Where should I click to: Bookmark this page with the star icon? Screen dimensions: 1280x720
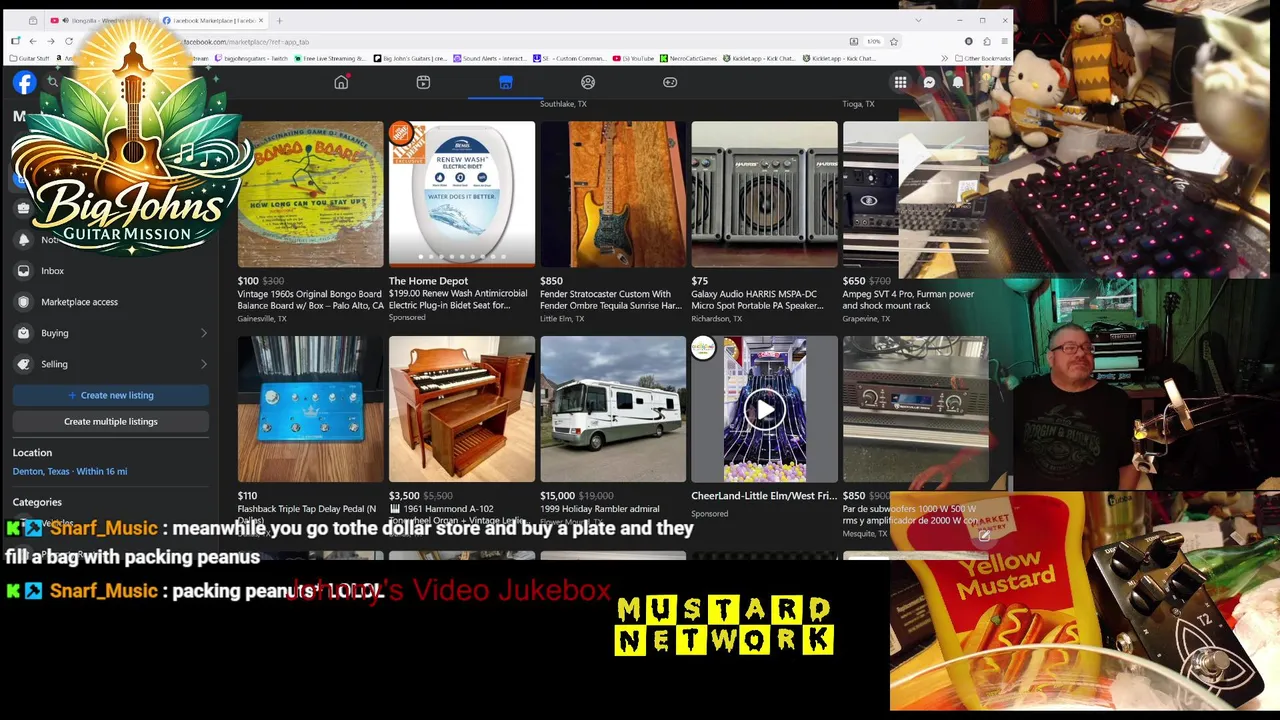894,41
